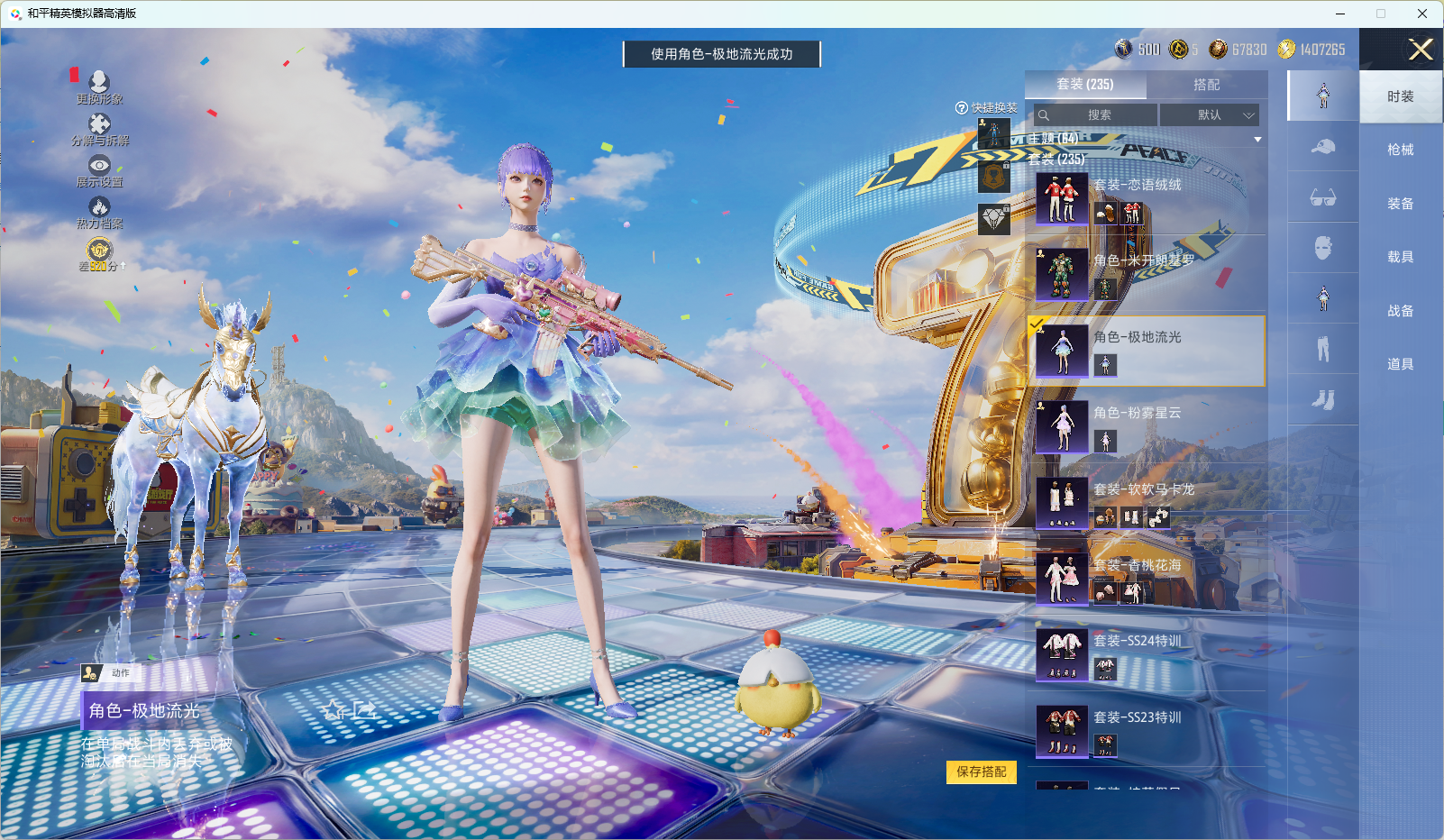Select the 套装-恋语绒绒 outfit thumbnail
Screen dimensions: 1444x840
(1062, 198)
